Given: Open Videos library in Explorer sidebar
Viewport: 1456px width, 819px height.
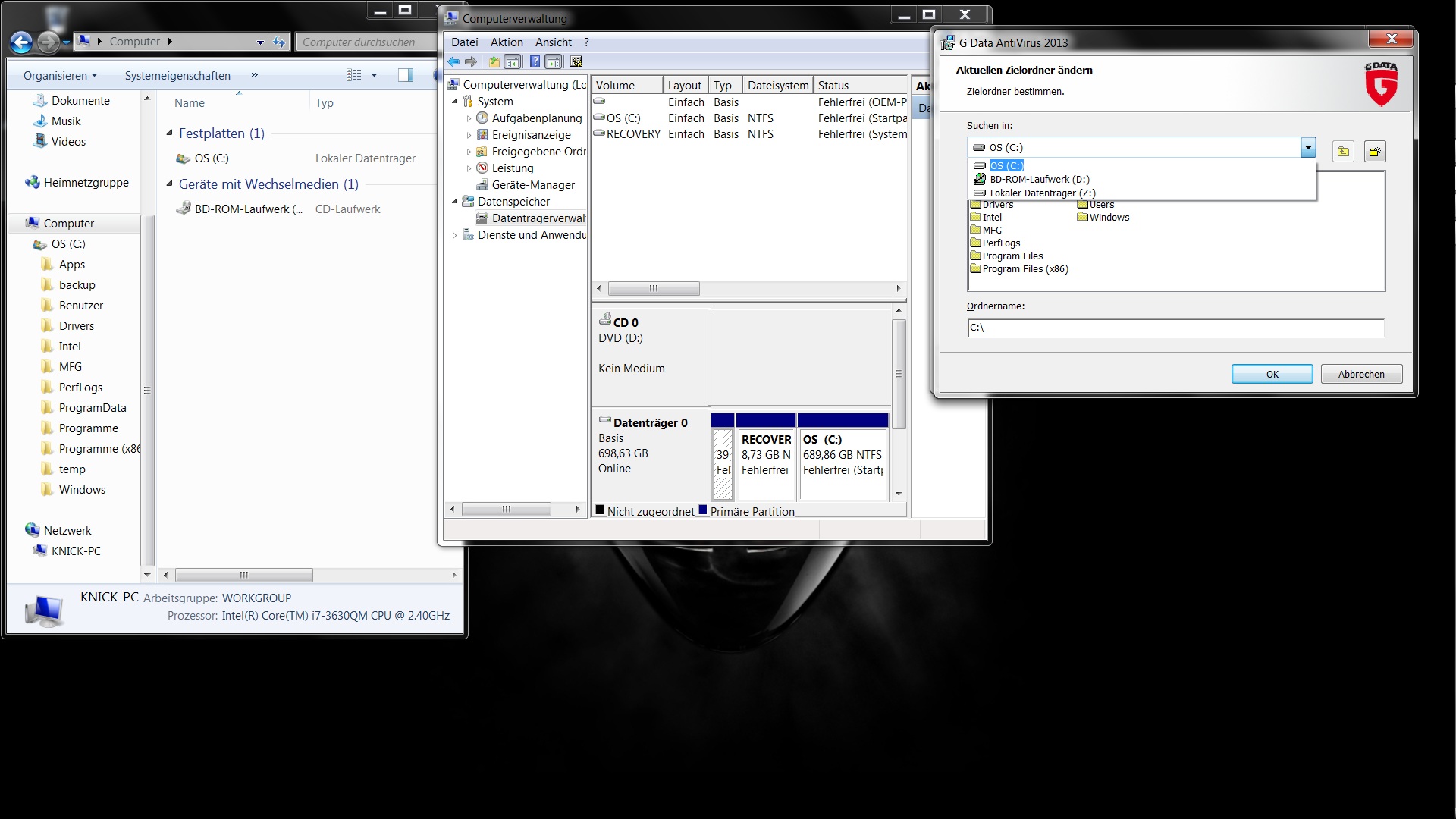Looking at the screenshot, I should coord(68,142).
